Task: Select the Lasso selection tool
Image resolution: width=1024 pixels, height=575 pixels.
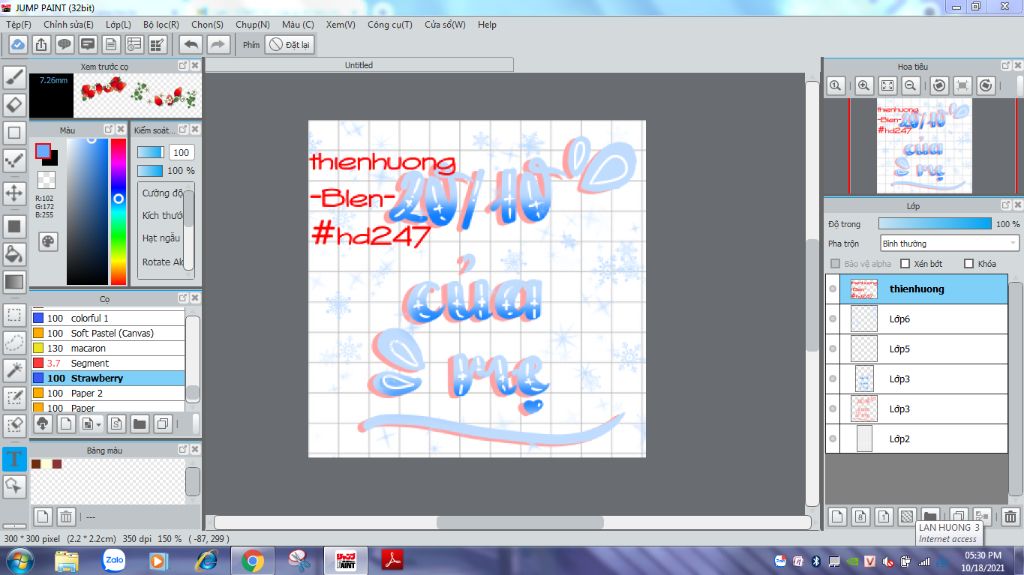Action: [x=14, y=342]
